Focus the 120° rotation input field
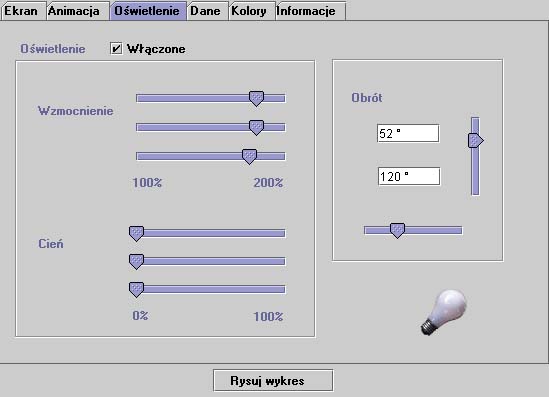The height and width of the screenshot is (397, 549). pos(409,176)
